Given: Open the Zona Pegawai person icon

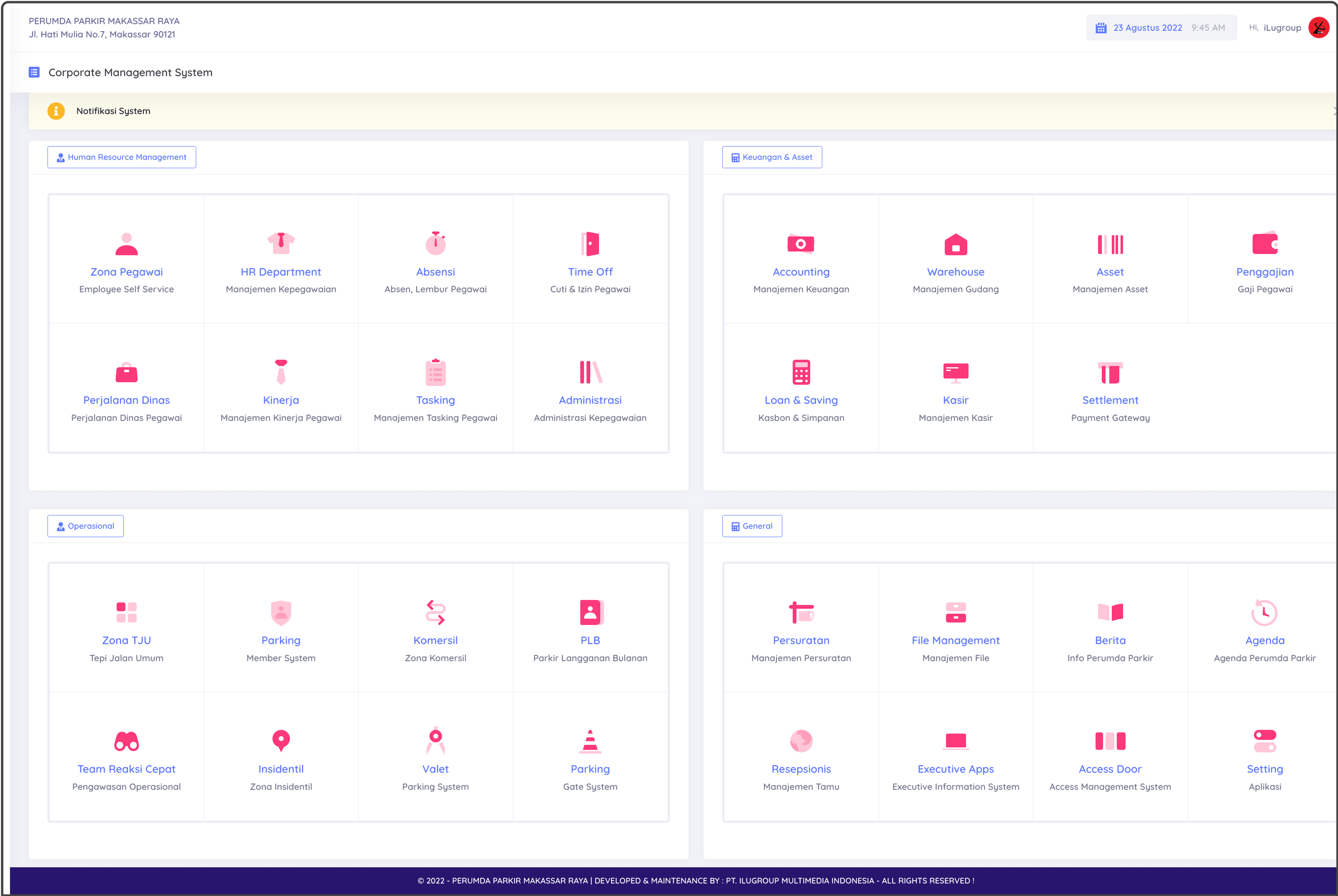Looking at the screenshot, I should [126, 244].
